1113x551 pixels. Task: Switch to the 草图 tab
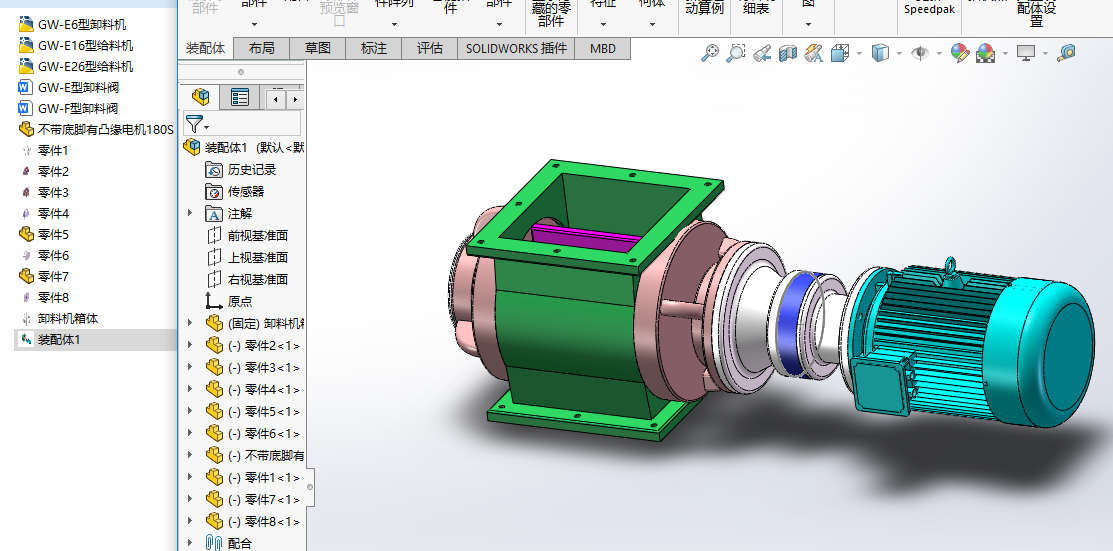tap(318, 48)
